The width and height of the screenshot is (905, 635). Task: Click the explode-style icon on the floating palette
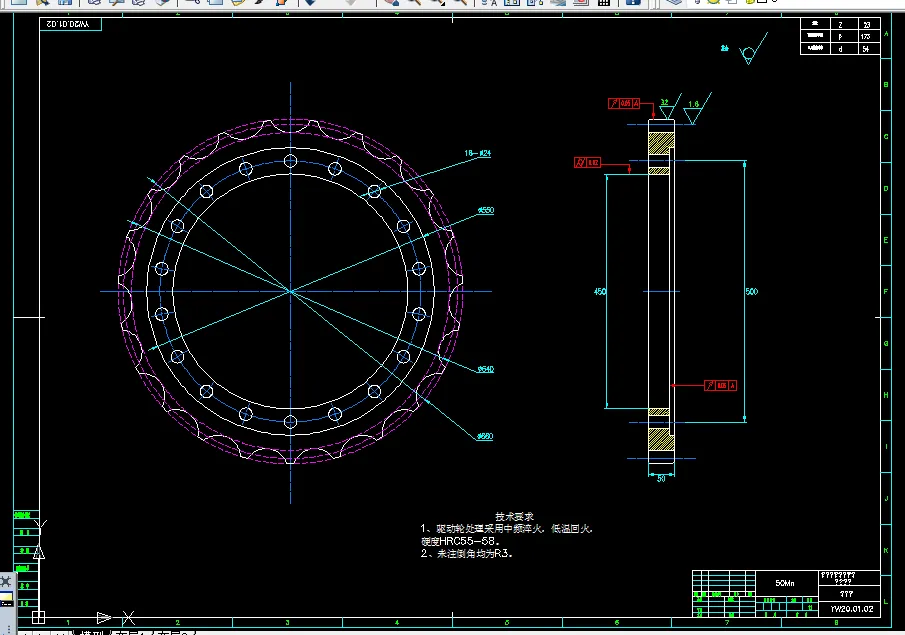pos(6,581)
